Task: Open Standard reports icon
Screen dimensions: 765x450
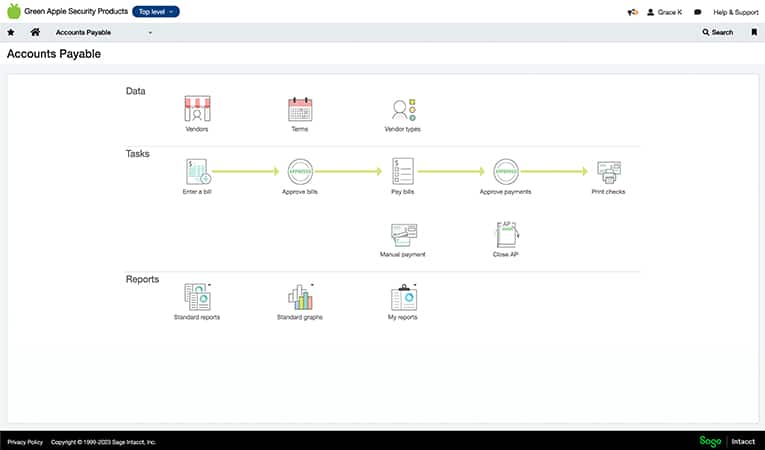Action: [198, 297]
